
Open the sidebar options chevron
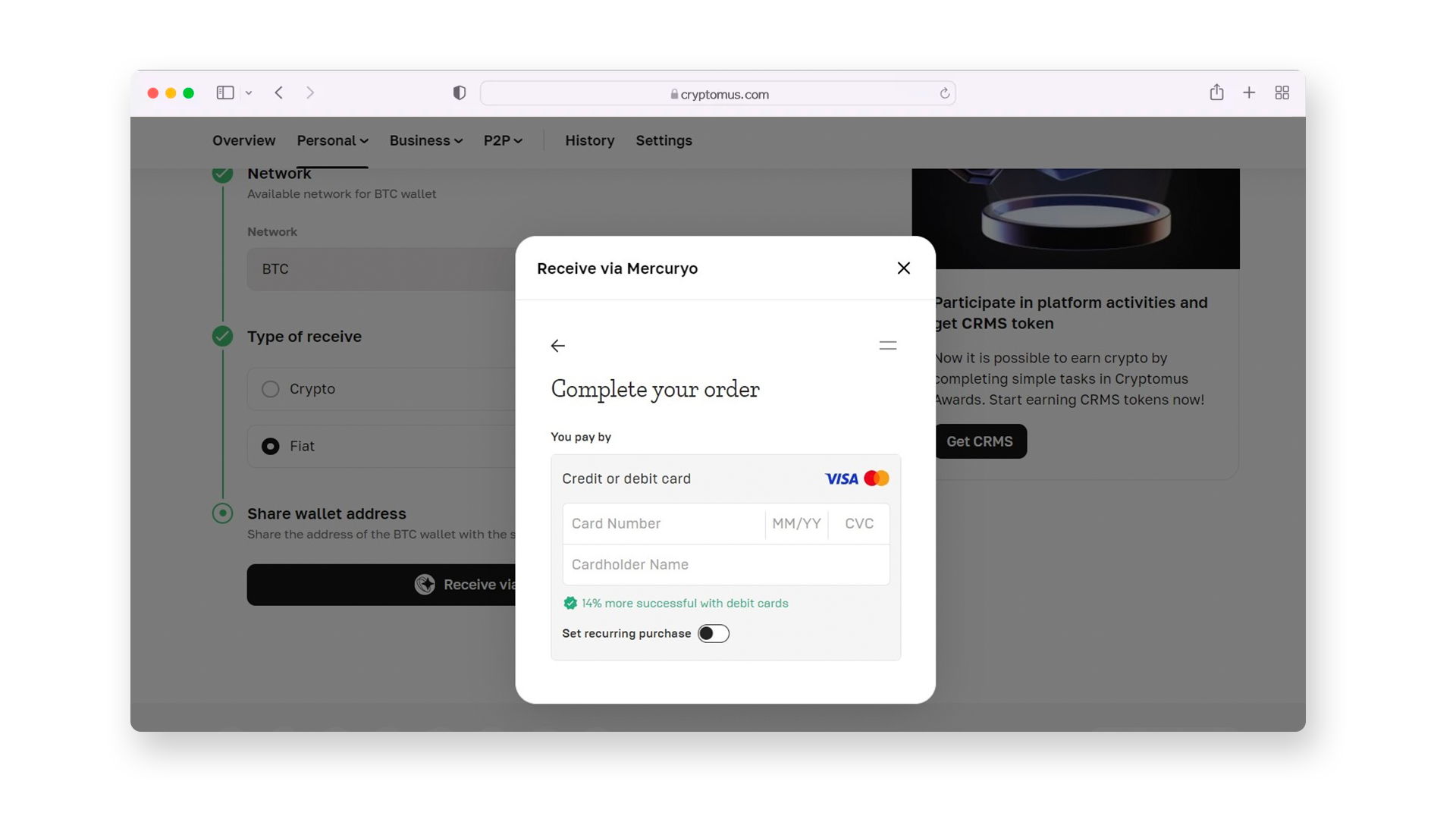point(248,93)
